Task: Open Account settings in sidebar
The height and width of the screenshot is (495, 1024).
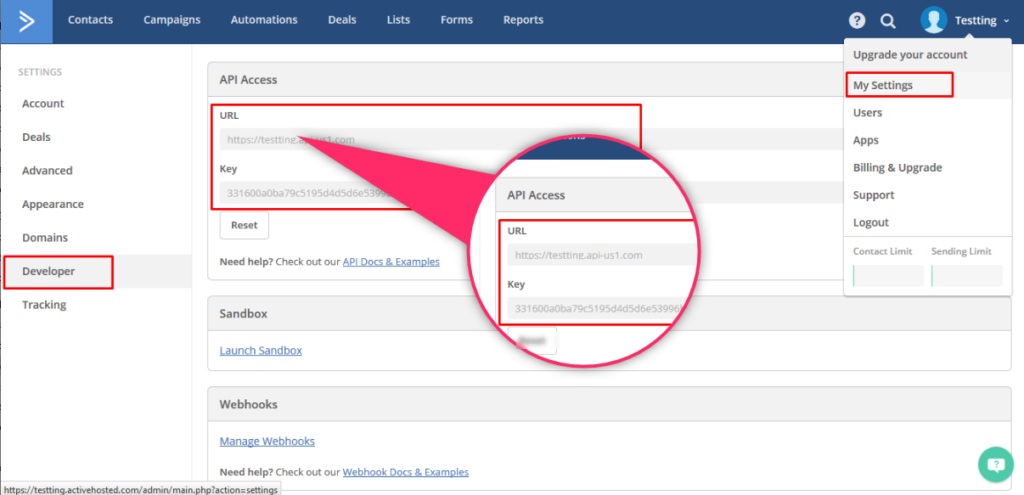Action: pyautogui.click(x=43, y=103)
